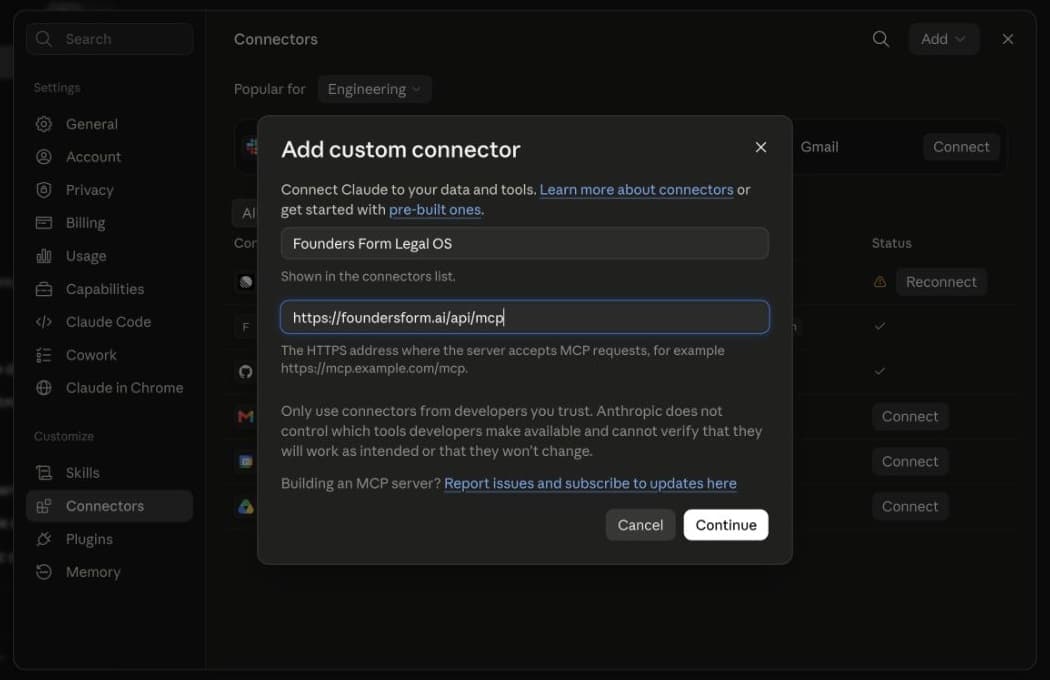
Task: Close the settings window with X
Action: pos(1008,39)
